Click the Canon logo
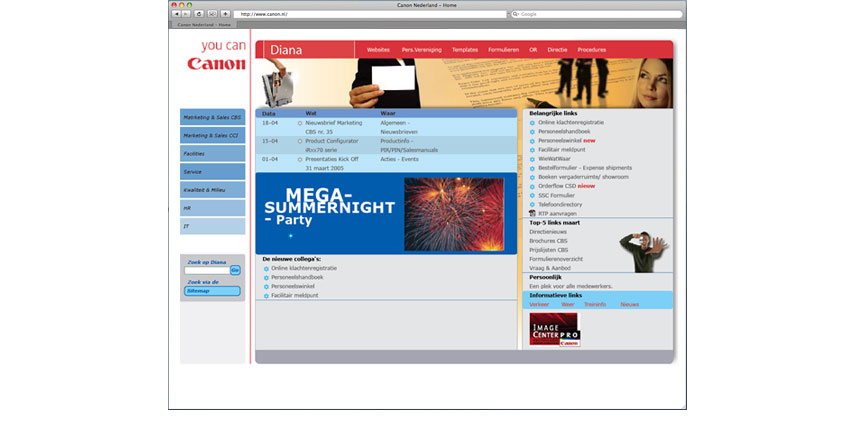 (216, 64)
